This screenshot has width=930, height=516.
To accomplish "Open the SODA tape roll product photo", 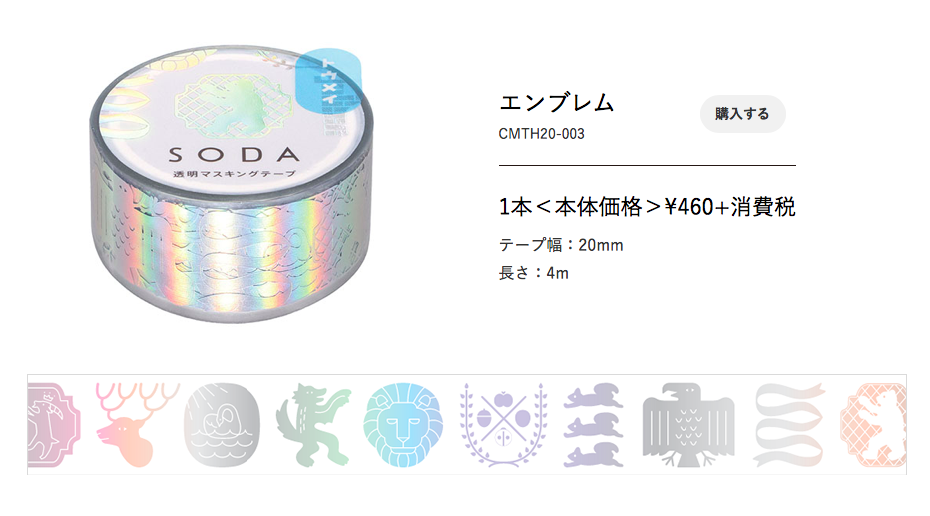I will (x=231, y=184).
